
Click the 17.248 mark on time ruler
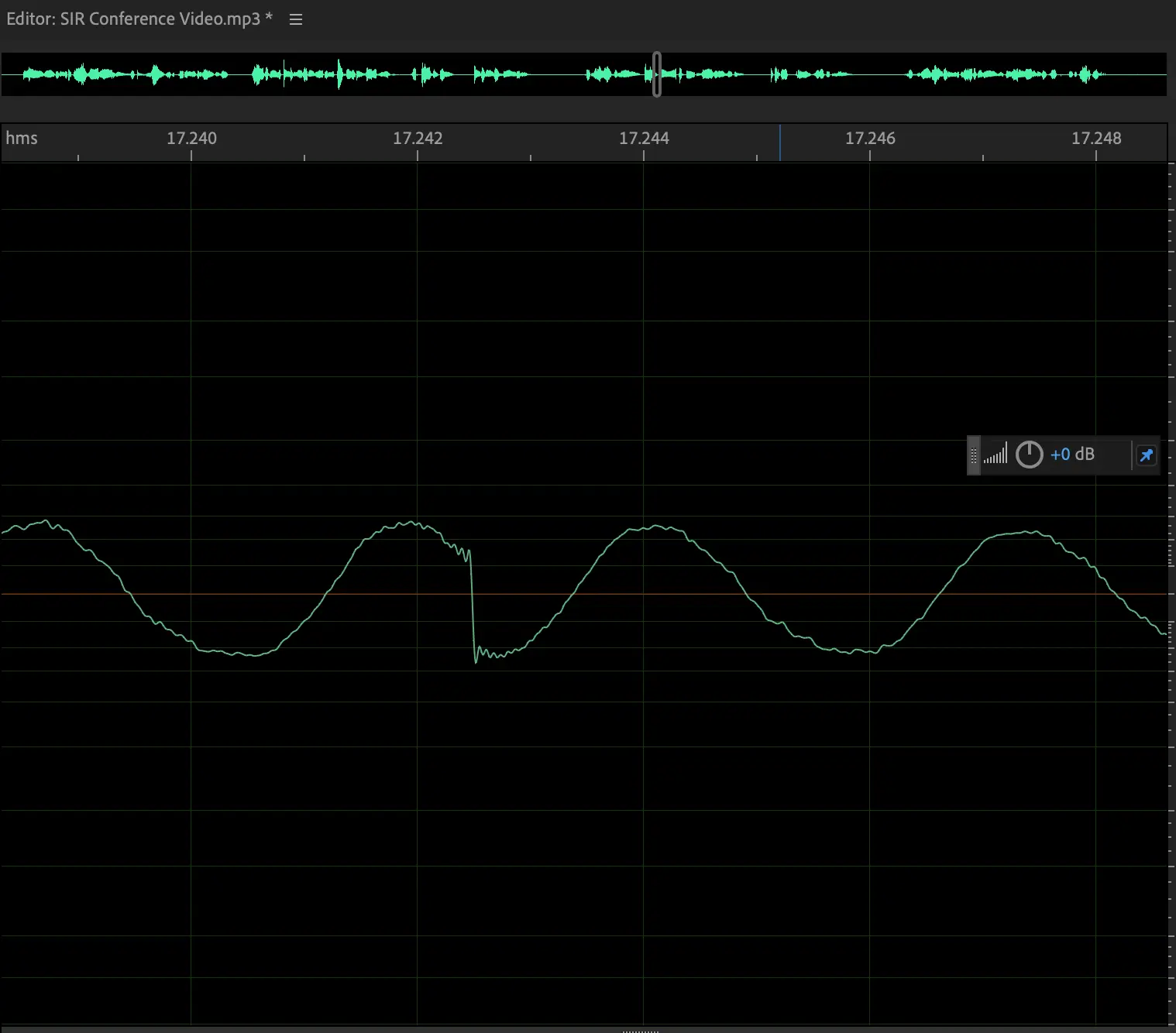tap(1096, 139)
